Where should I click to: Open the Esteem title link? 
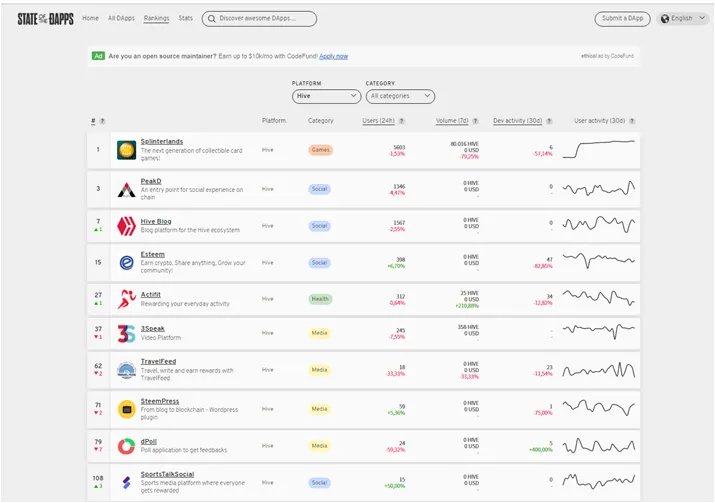coord(153,254)
